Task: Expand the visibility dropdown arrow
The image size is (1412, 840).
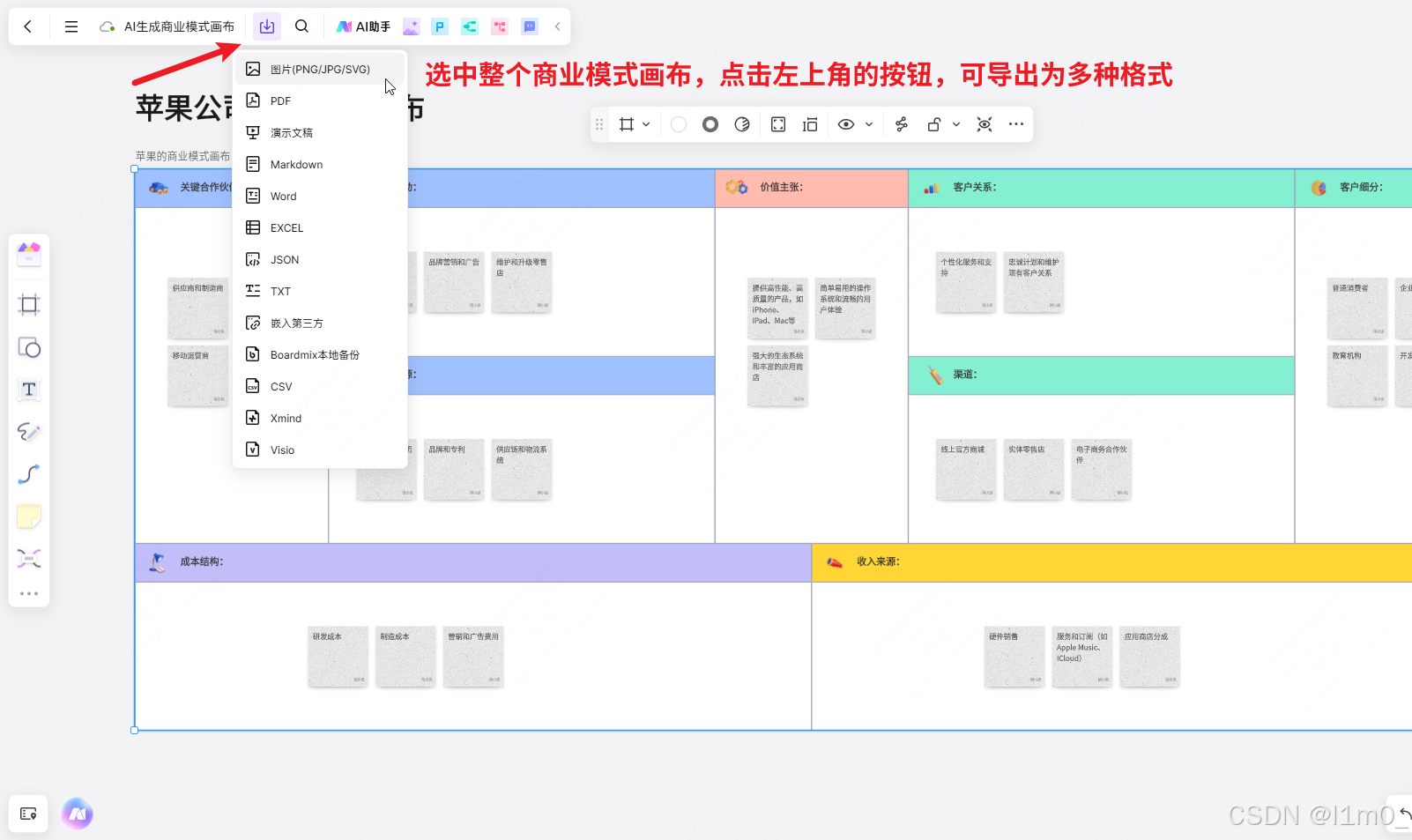Action: (x=869, y=124)
